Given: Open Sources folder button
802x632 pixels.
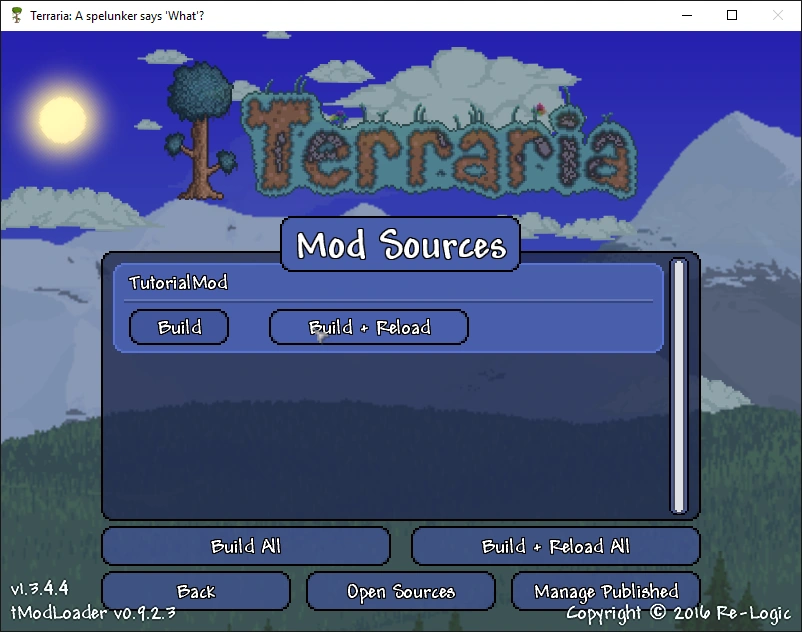Looking at the screenshot, I should pos(401,591).
